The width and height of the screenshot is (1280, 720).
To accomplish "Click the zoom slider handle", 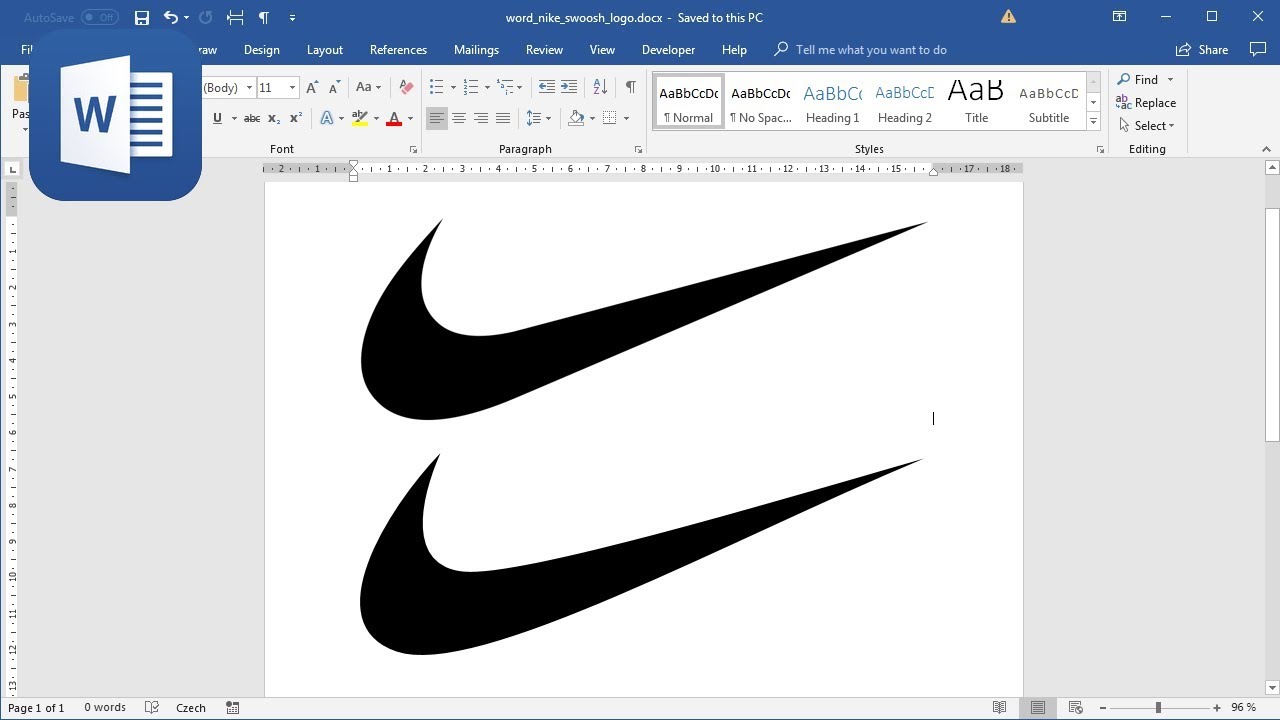I will point(1158,708).
